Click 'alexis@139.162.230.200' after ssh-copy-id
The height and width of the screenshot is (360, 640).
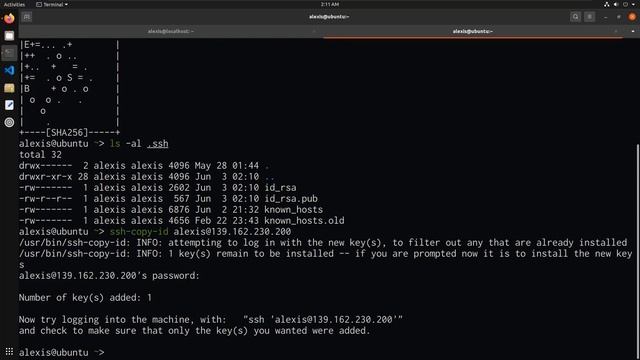coord(232,232)
